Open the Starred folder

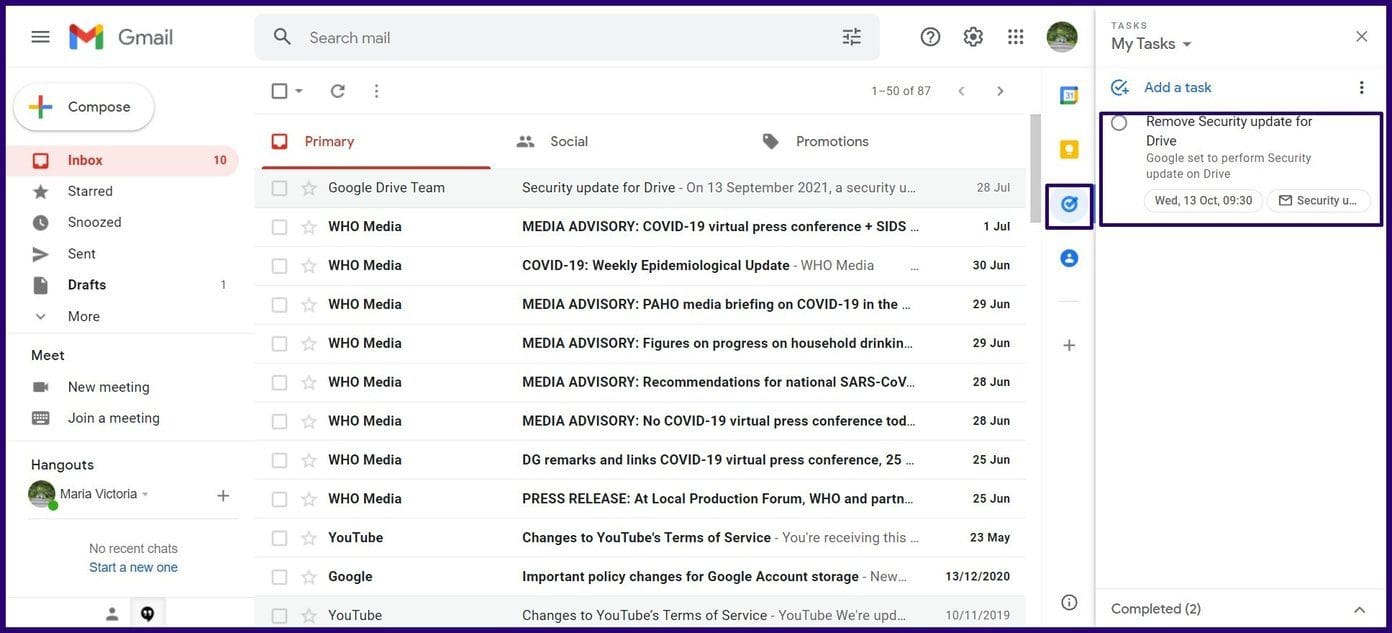122,191
